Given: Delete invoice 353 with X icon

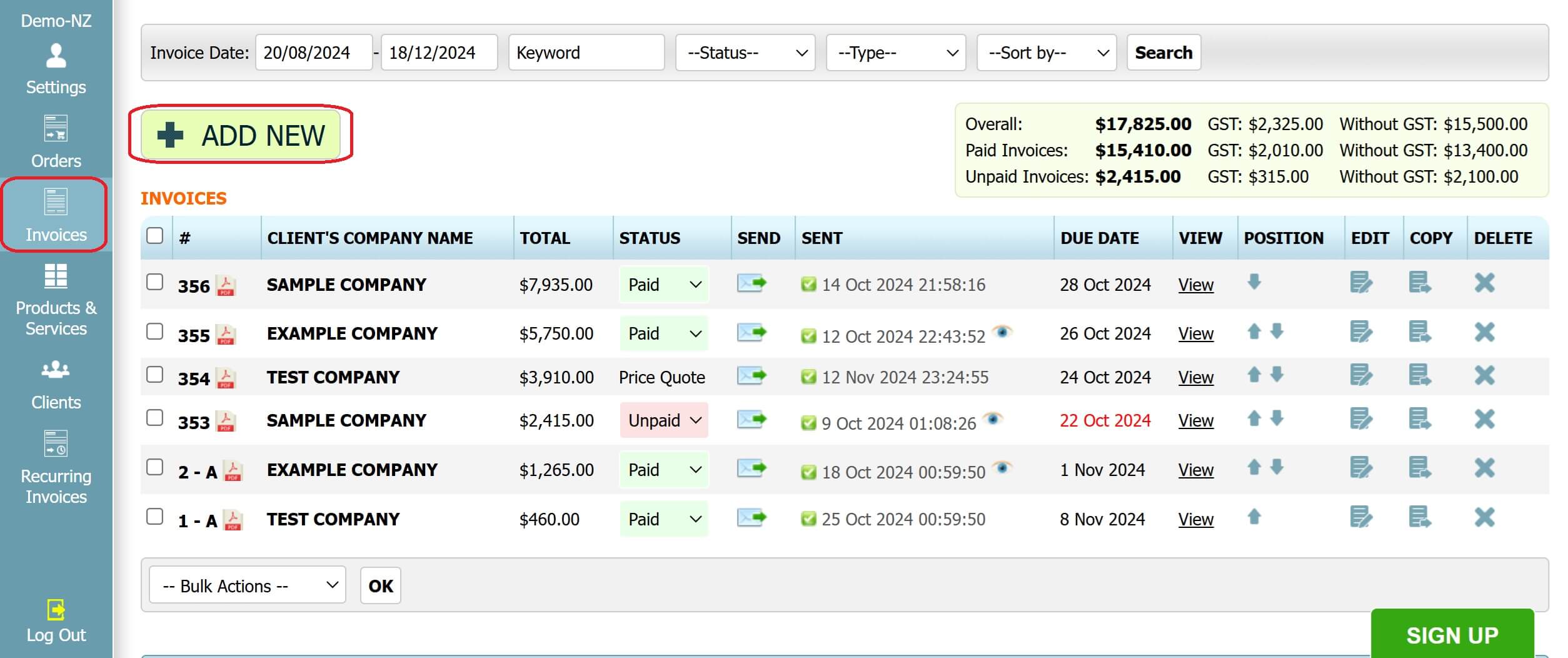Looking at the screenshot, I should click(1484, 418).
